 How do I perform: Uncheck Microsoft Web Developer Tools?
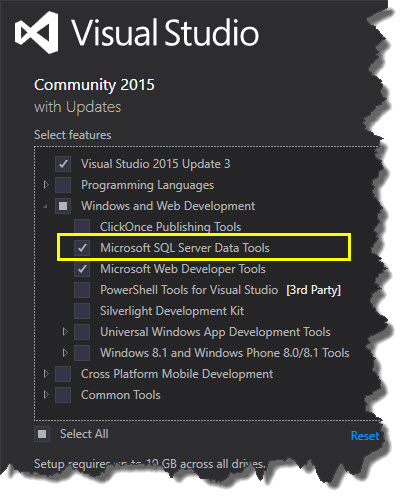pyautogui.click(x=82, y=269)
